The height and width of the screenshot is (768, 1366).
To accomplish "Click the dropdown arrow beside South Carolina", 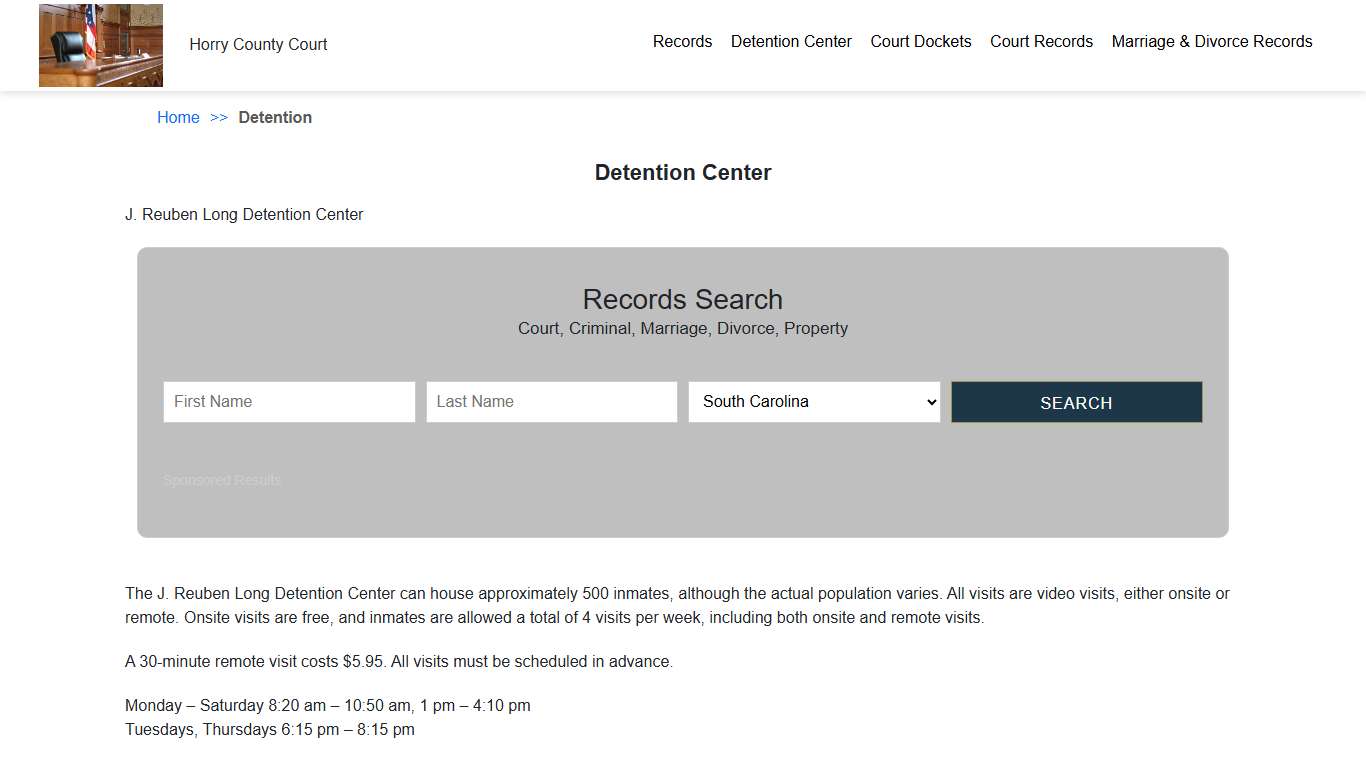I will pyautogui.click(x=929, y=401).
